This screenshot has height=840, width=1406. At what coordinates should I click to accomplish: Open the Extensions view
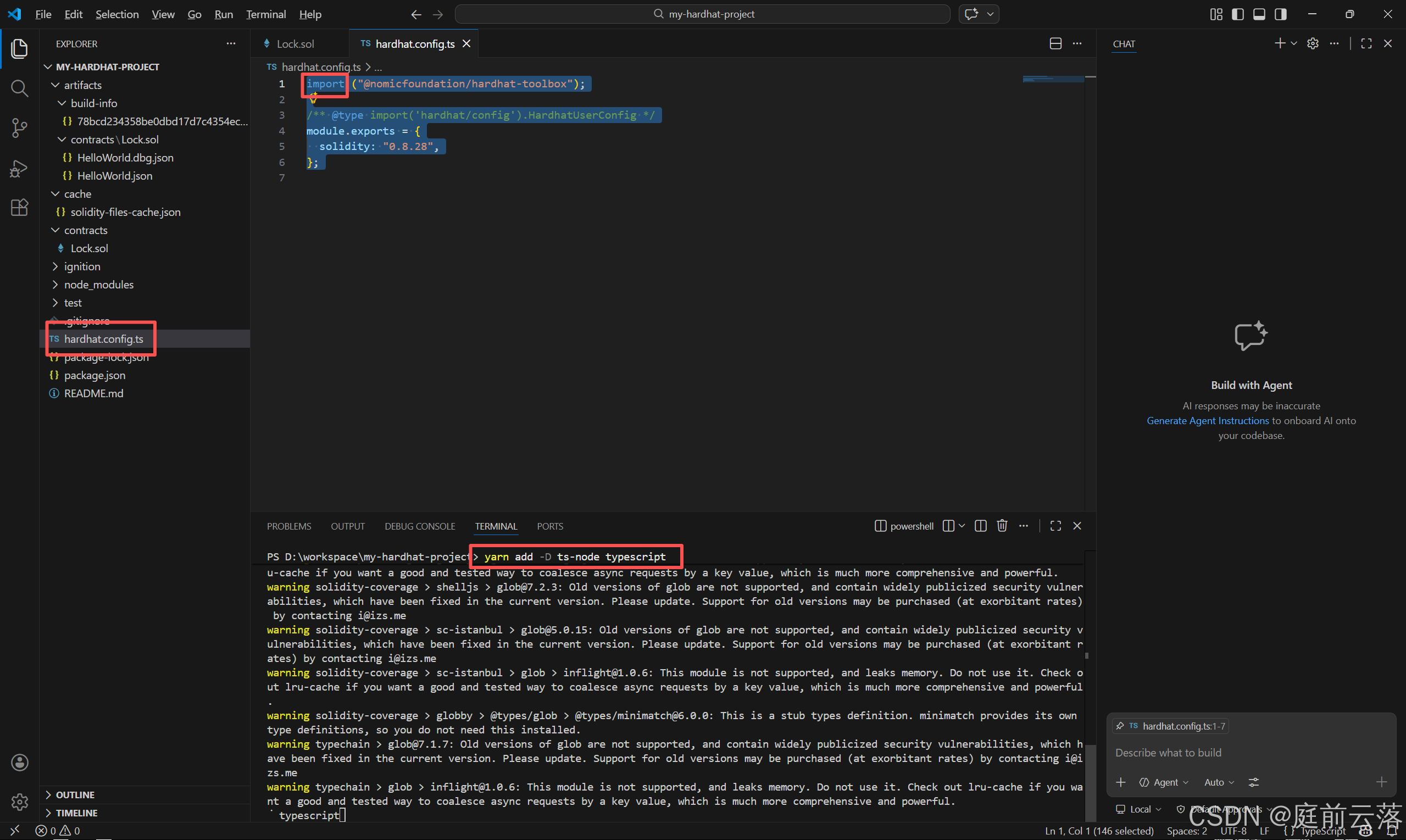pyautogui.click(x=19, y=207)
